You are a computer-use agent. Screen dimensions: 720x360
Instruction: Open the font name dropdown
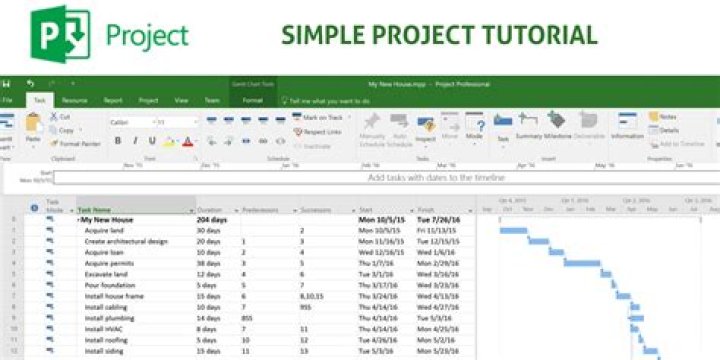[x=154, y=123]
